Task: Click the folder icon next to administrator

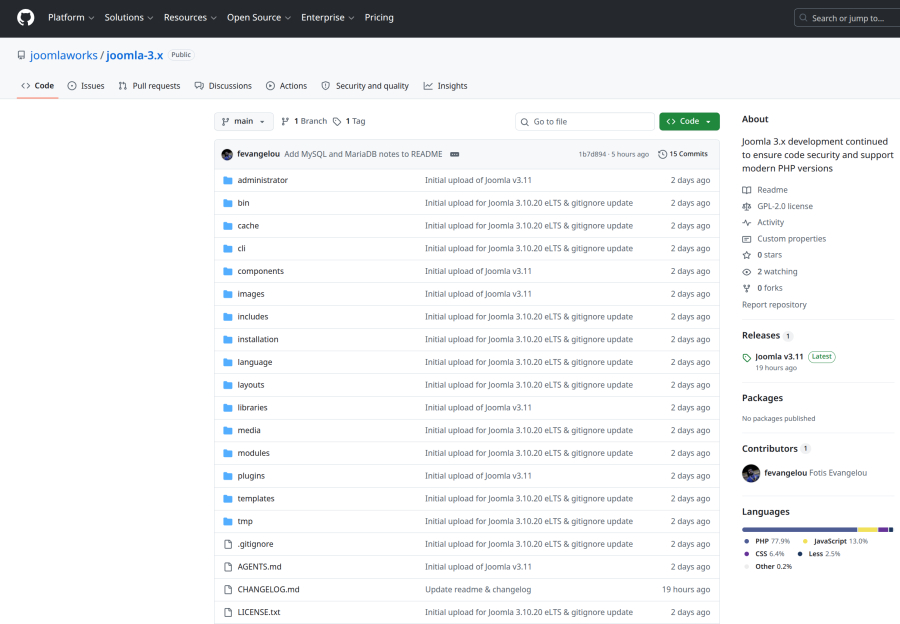Action: [x=228, y=180]
